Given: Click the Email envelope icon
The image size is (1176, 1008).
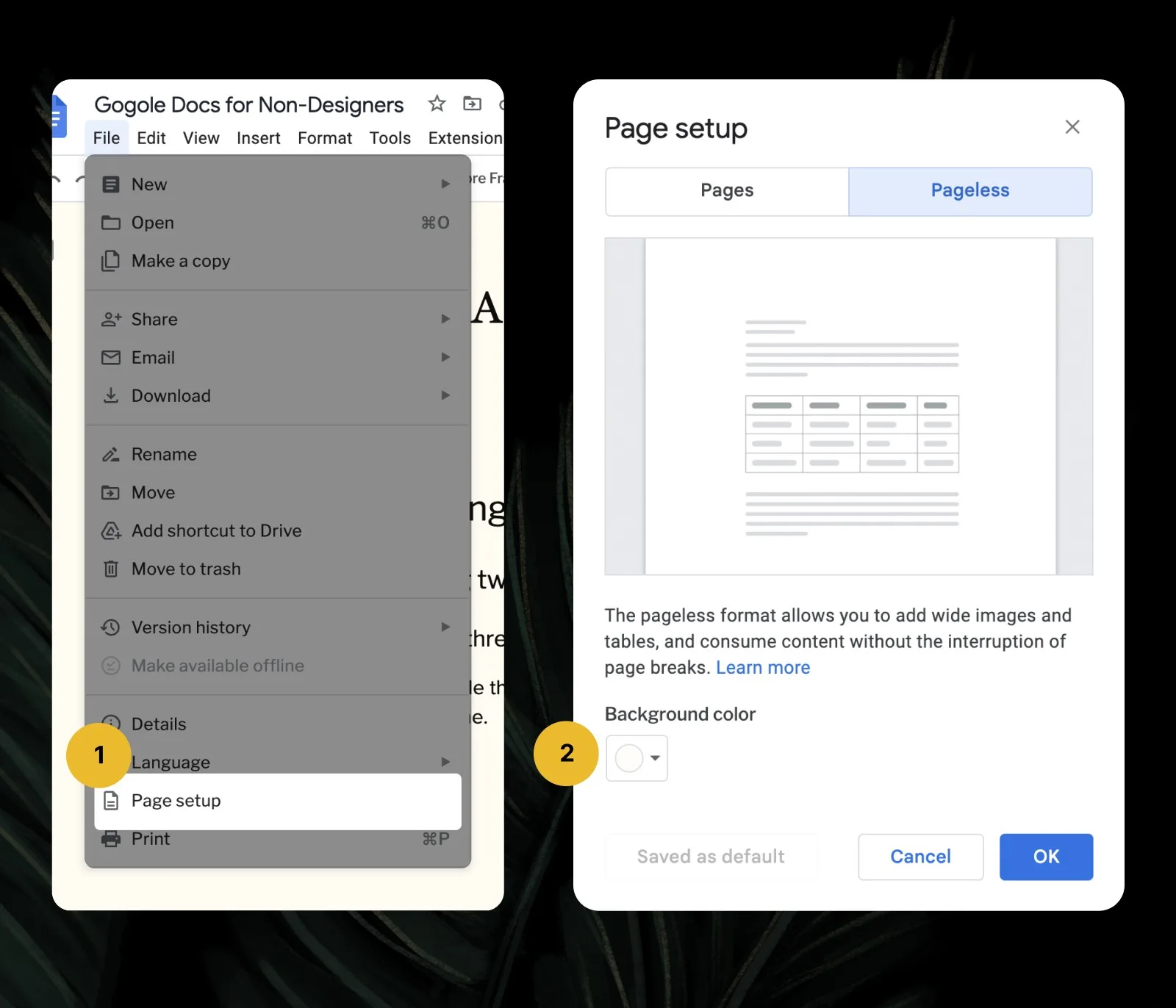Looking at the screenshot, I should point(111,358).
